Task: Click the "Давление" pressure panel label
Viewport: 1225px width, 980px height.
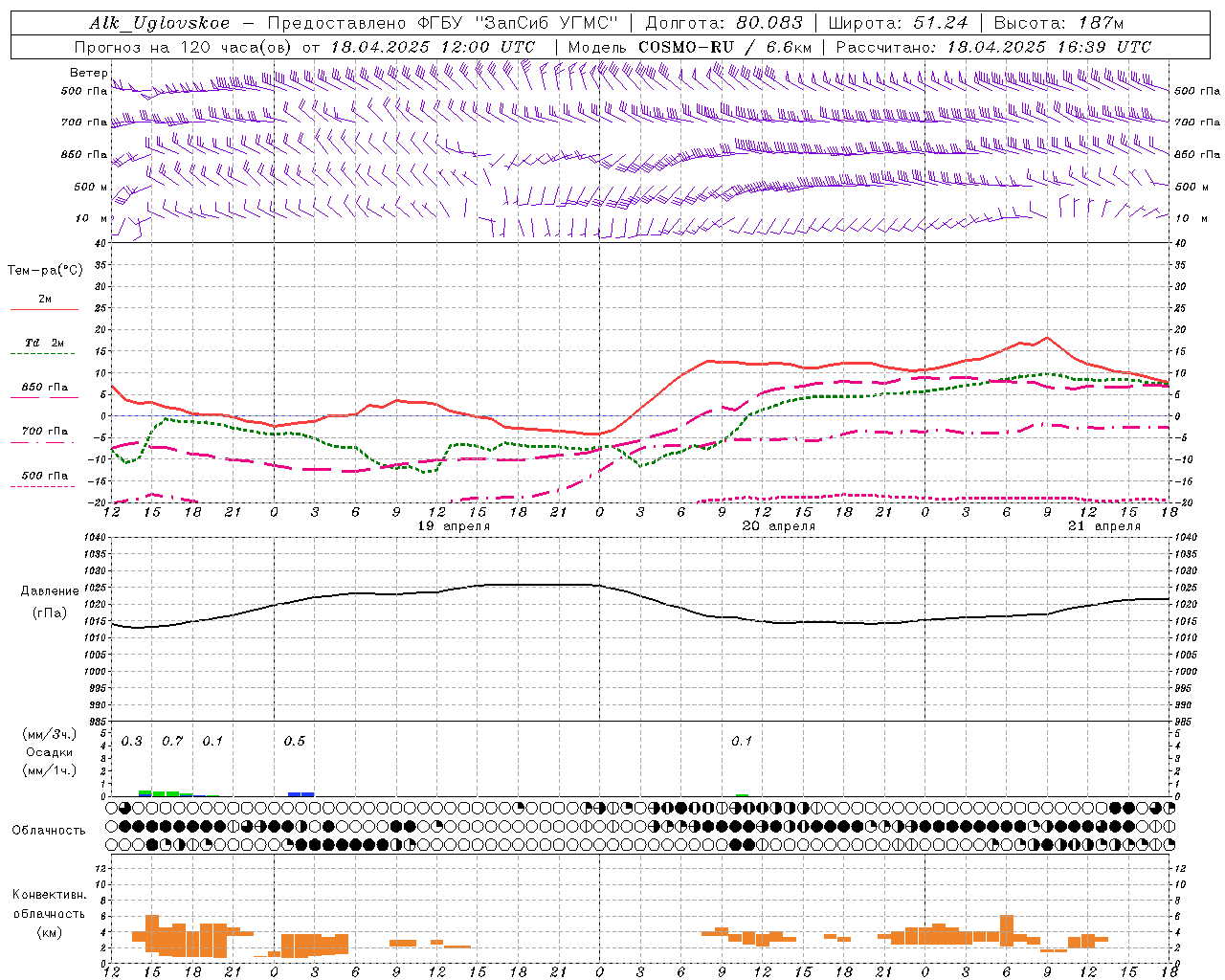Action: [48, 591]
